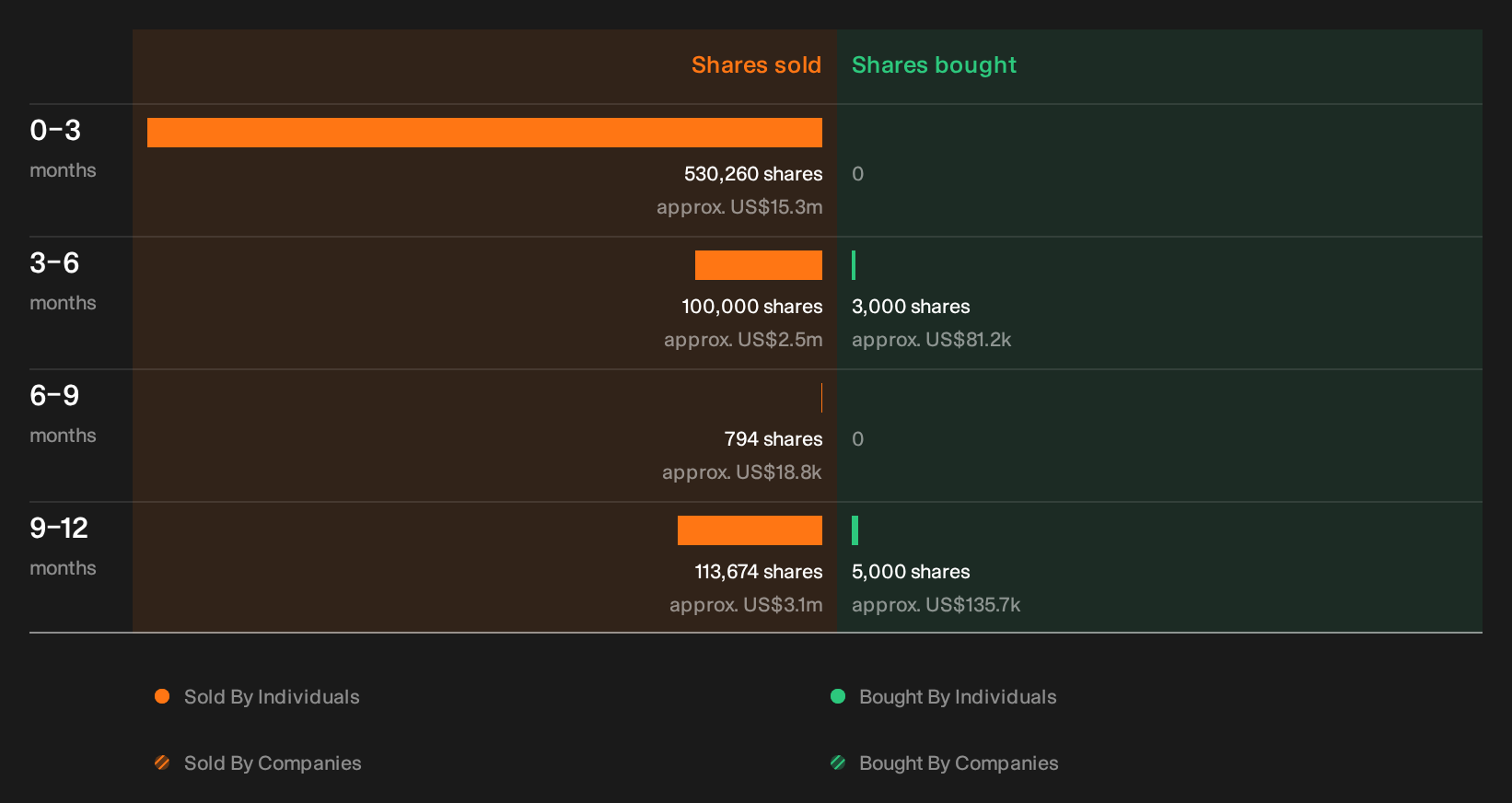This screenshot has width=1512, height=803.
Task: Click the 794 shares value
Action: point(773,439)
